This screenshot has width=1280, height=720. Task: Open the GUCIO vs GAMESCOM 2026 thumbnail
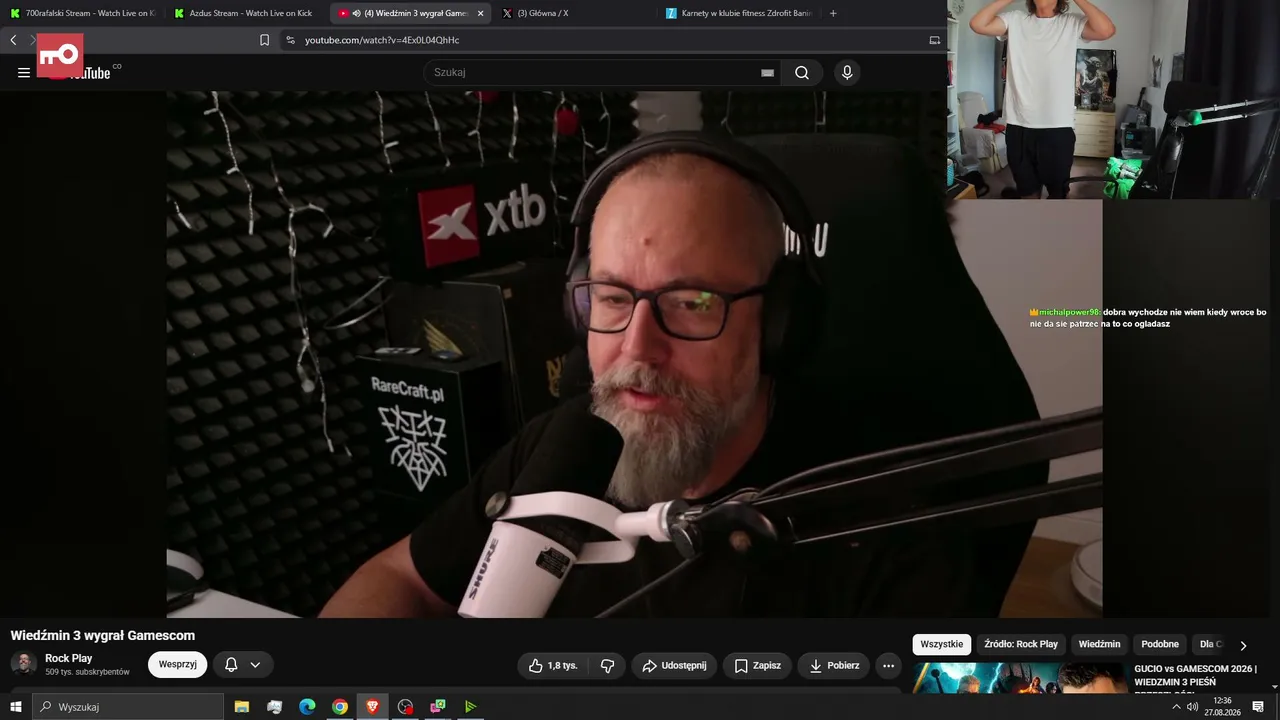coord(1020,677)
